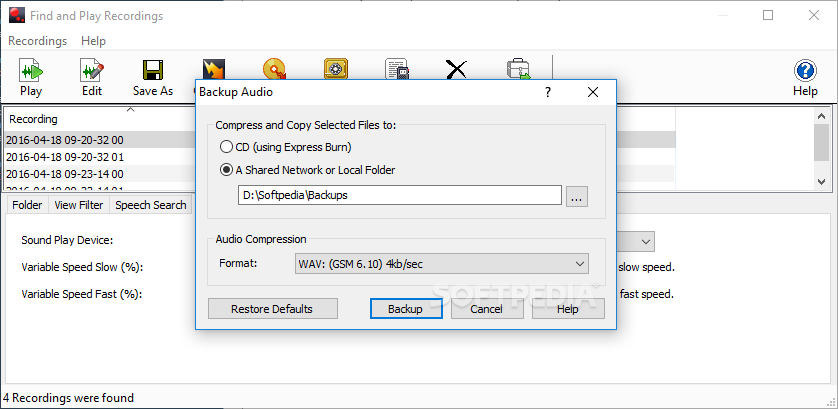Switch to the Folder tab
Viewport: 838px width, 409px height.
27,205
